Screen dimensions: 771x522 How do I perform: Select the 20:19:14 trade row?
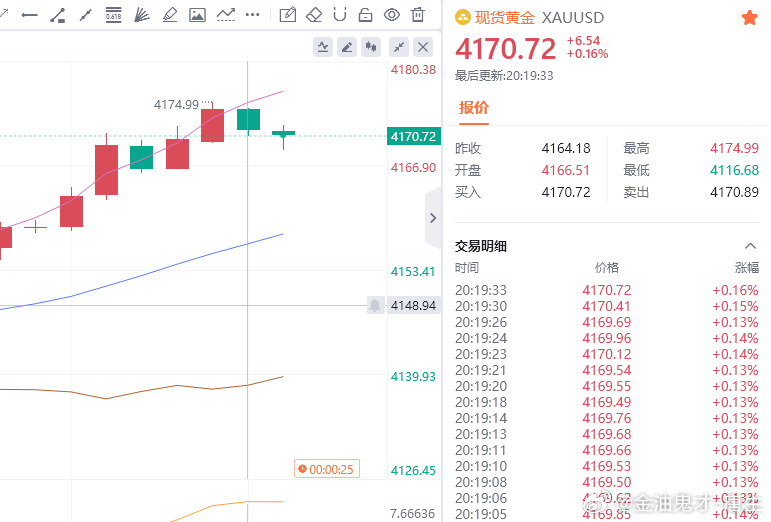607,418
